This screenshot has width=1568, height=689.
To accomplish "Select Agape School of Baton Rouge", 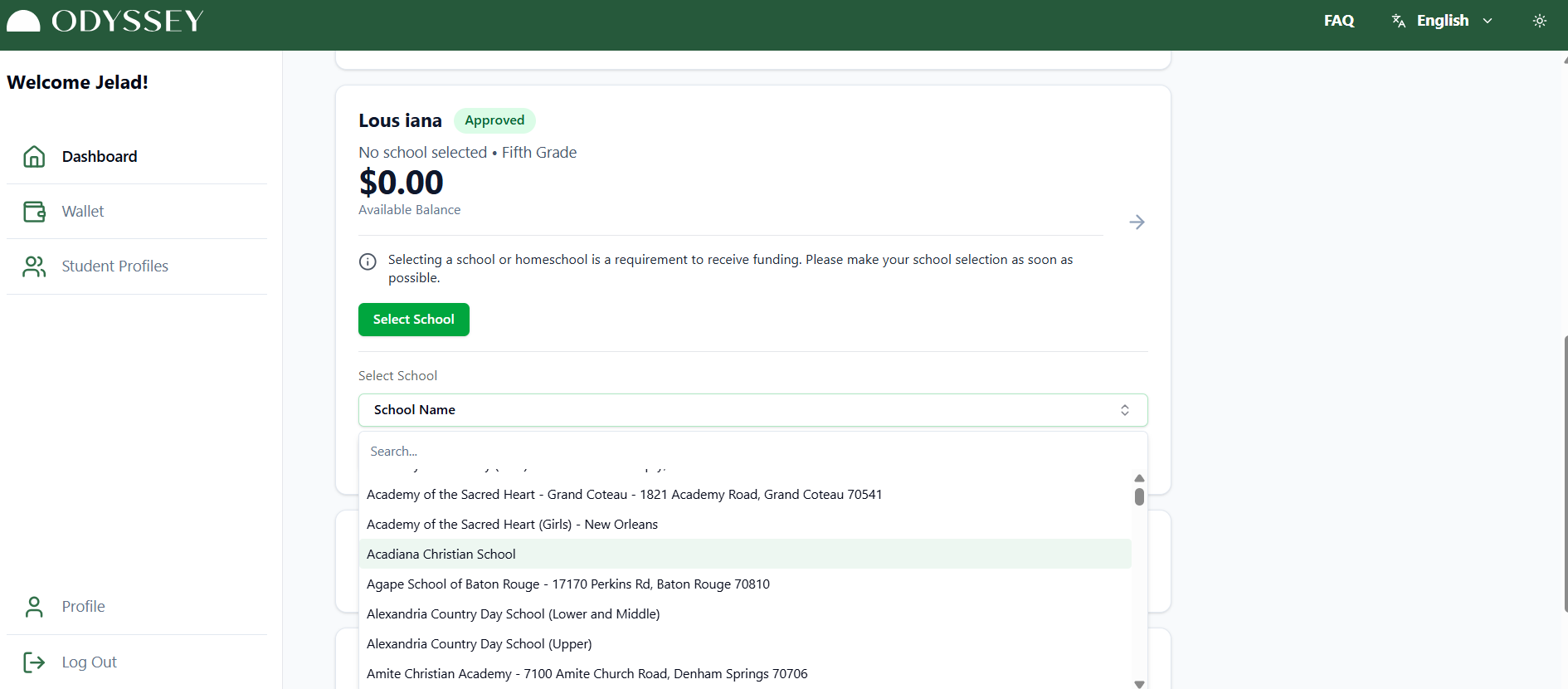I will [x=567, y=584].
